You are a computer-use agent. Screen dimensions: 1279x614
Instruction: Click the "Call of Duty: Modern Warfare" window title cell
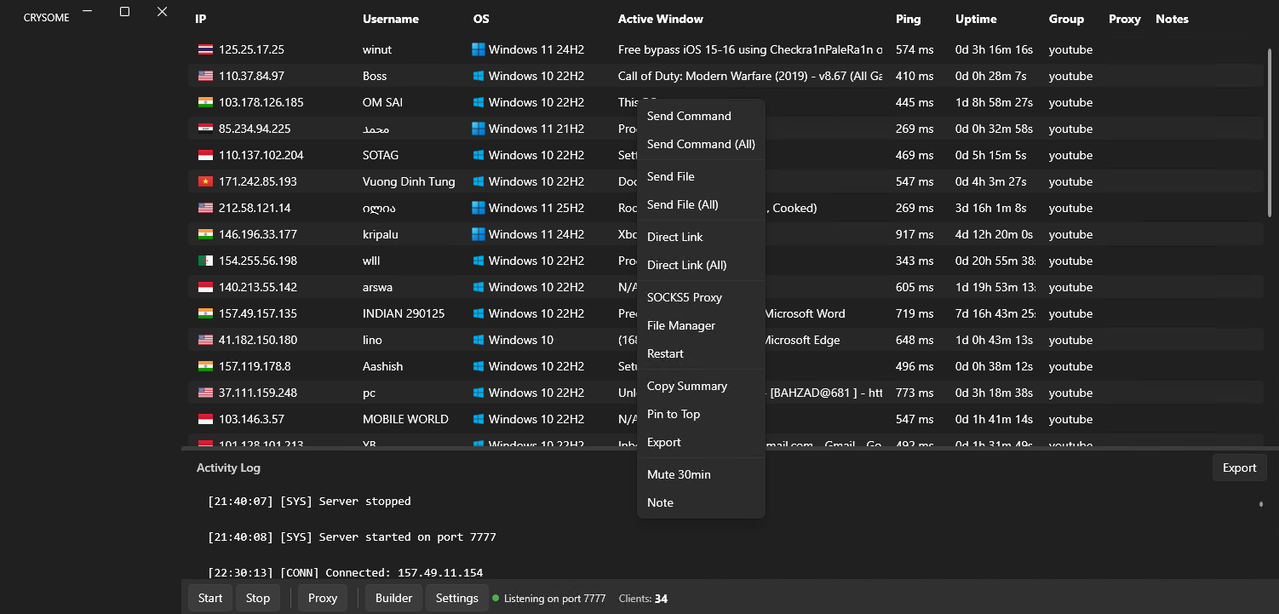[750, 76]
